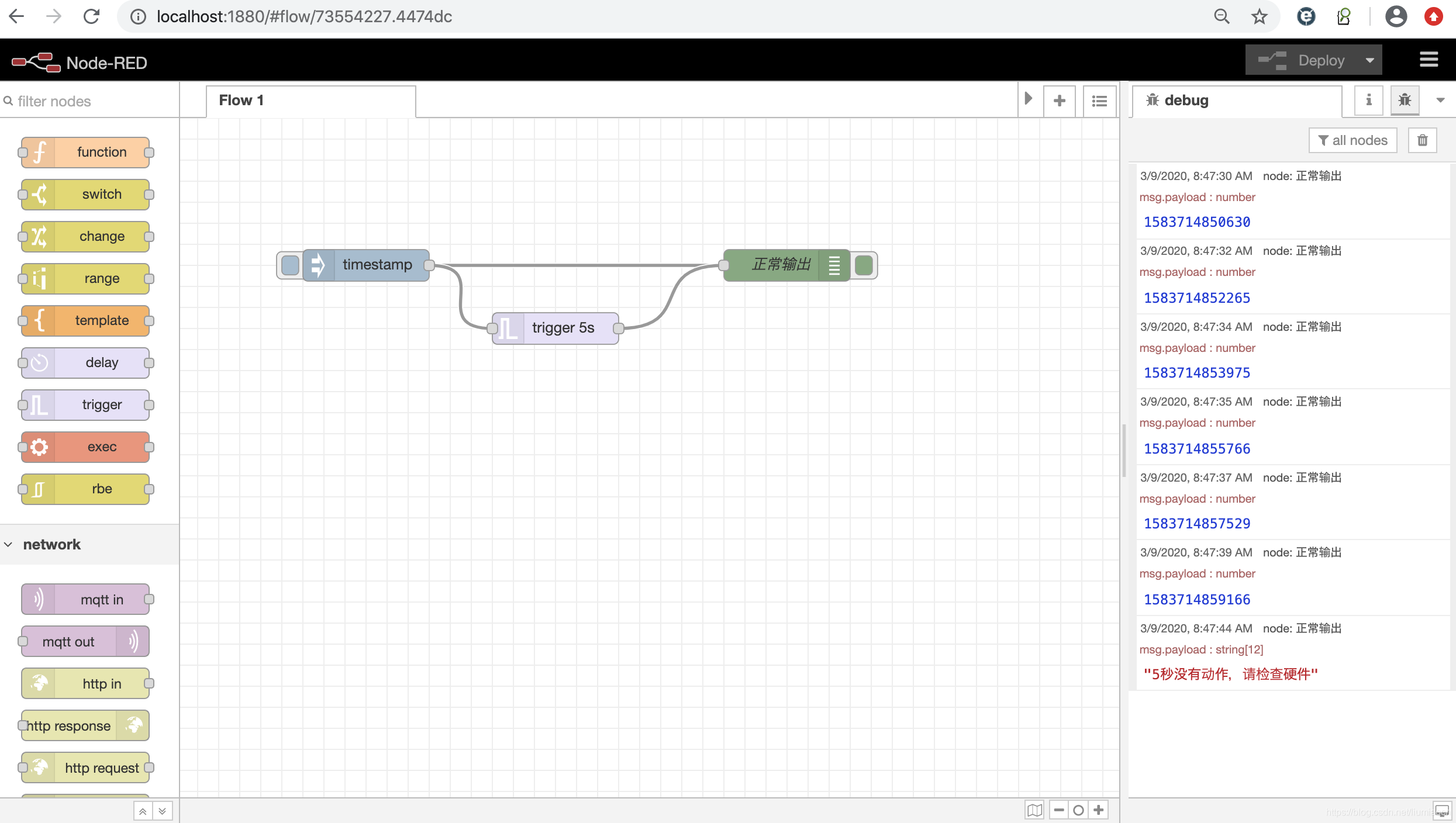This screenshot has height=823, width=1456.
Task: Click the trigger 5s node on canvas
Action: (x=556, y=328)
